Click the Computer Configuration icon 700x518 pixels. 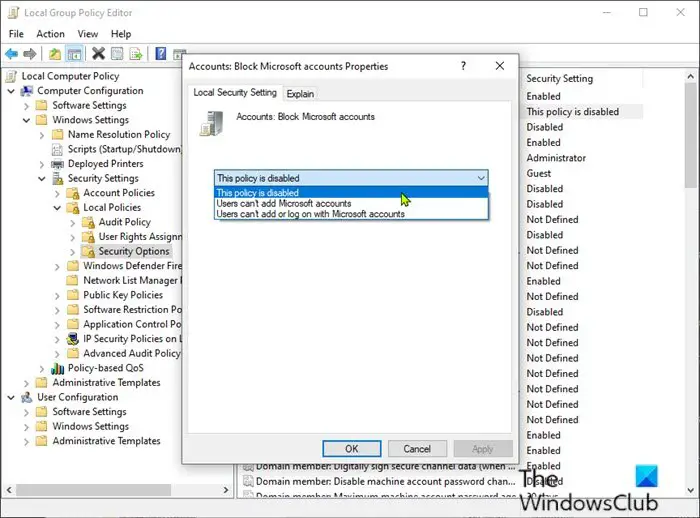27,91
